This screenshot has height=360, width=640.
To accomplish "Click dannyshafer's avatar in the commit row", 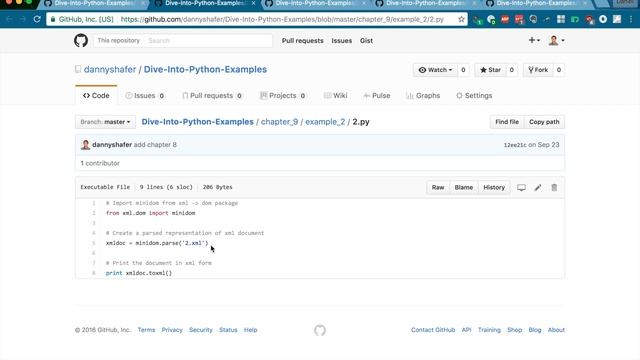I will tap(85, 144).
